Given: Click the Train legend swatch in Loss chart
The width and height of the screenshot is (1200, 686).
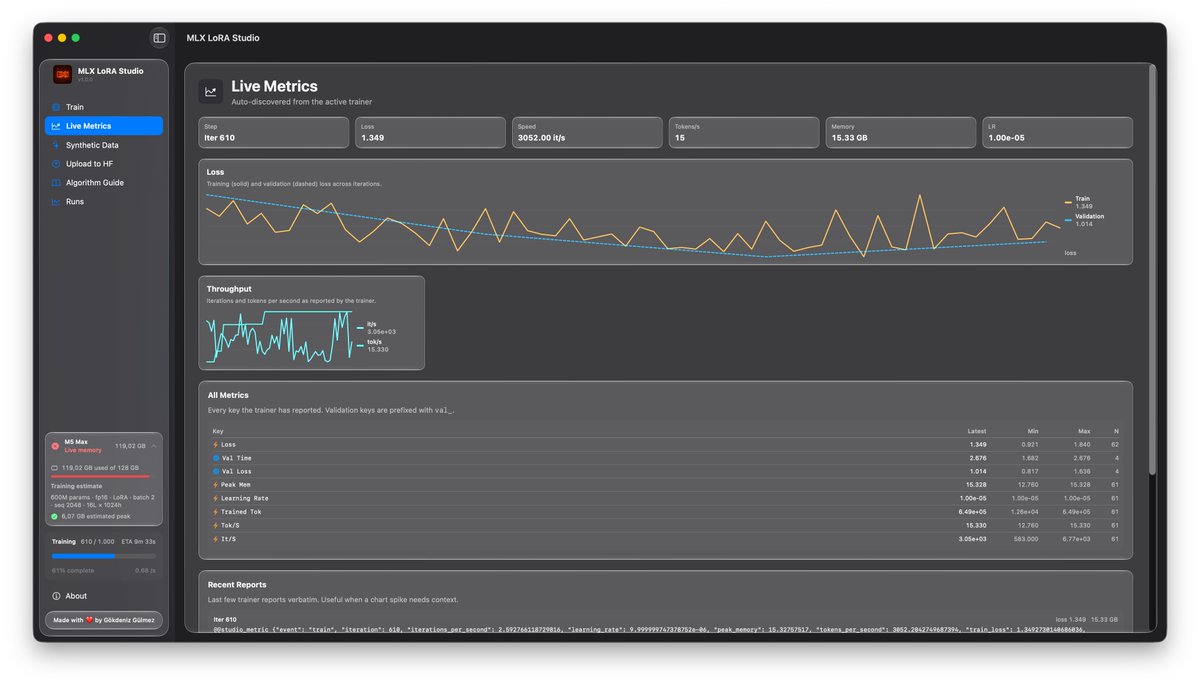Looking at the screenshot, I should (1068, 202).
